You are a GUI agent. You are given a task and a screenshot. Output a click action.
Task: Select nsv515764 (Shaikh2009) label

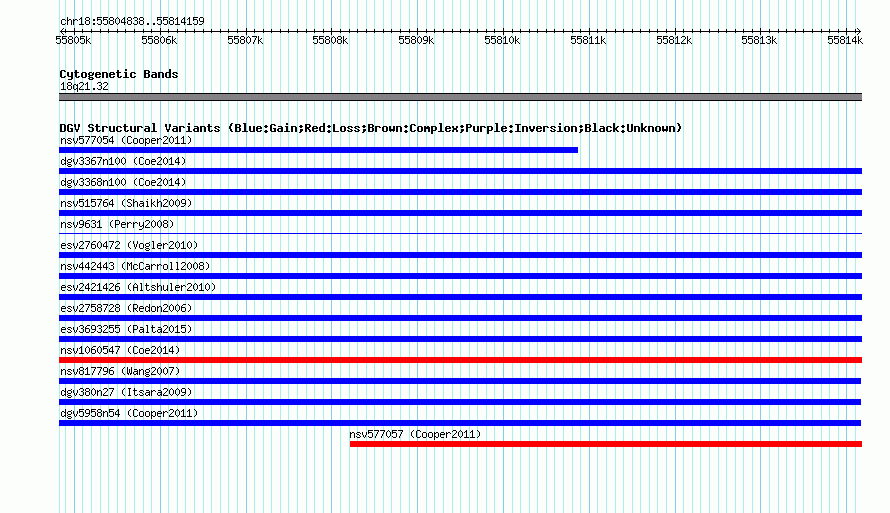pyautogui.click(x=126, y=203)
